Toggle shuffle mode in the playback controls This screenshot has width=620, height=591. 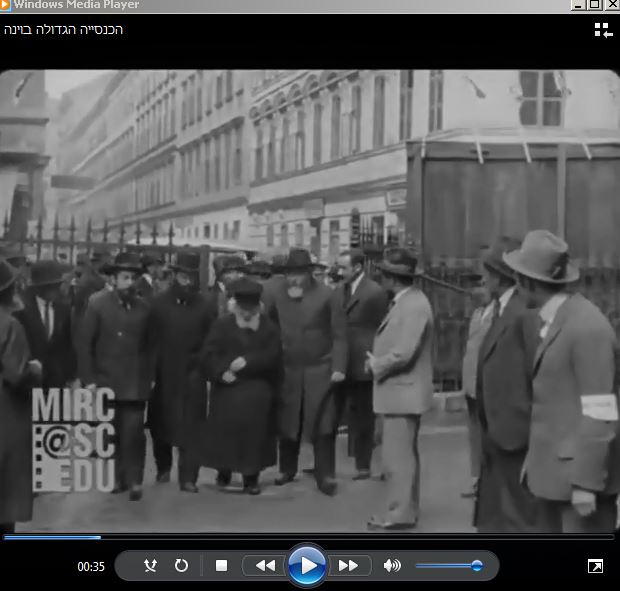150,566
